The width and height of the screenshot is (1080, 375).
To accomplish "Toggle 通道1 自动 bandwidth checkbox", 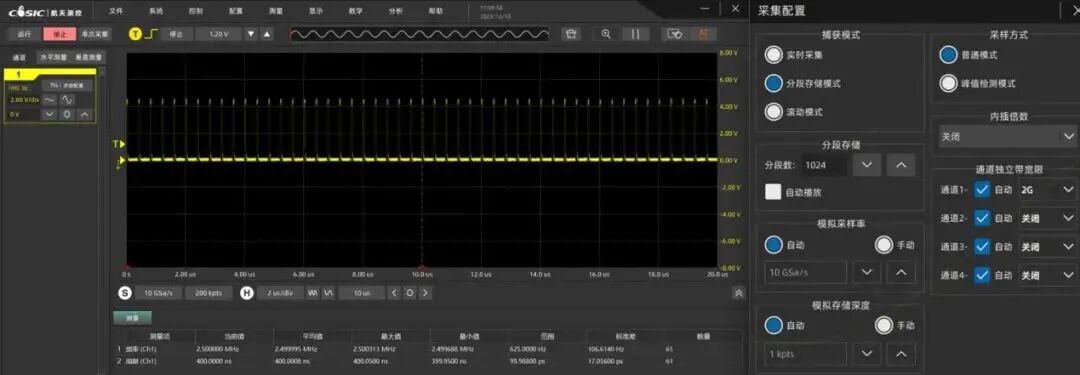I will click(983, 190).
